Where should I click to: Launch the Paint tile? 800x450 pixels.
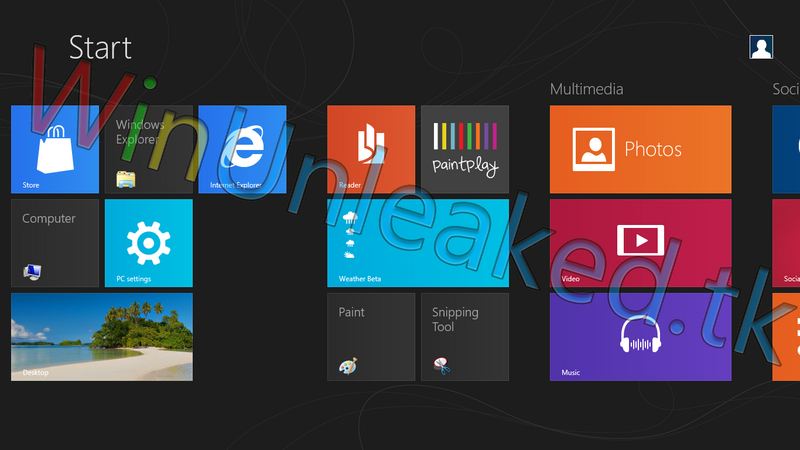(x=371, y=337)
